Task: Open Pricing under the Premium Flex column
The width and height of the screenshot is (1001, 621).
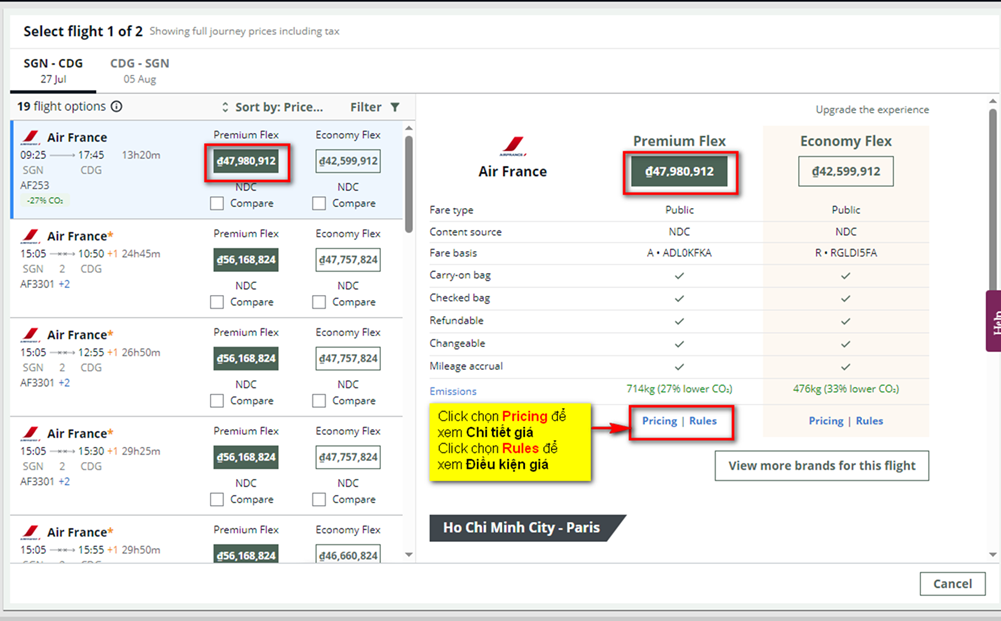Action: (x=659, y=421)
